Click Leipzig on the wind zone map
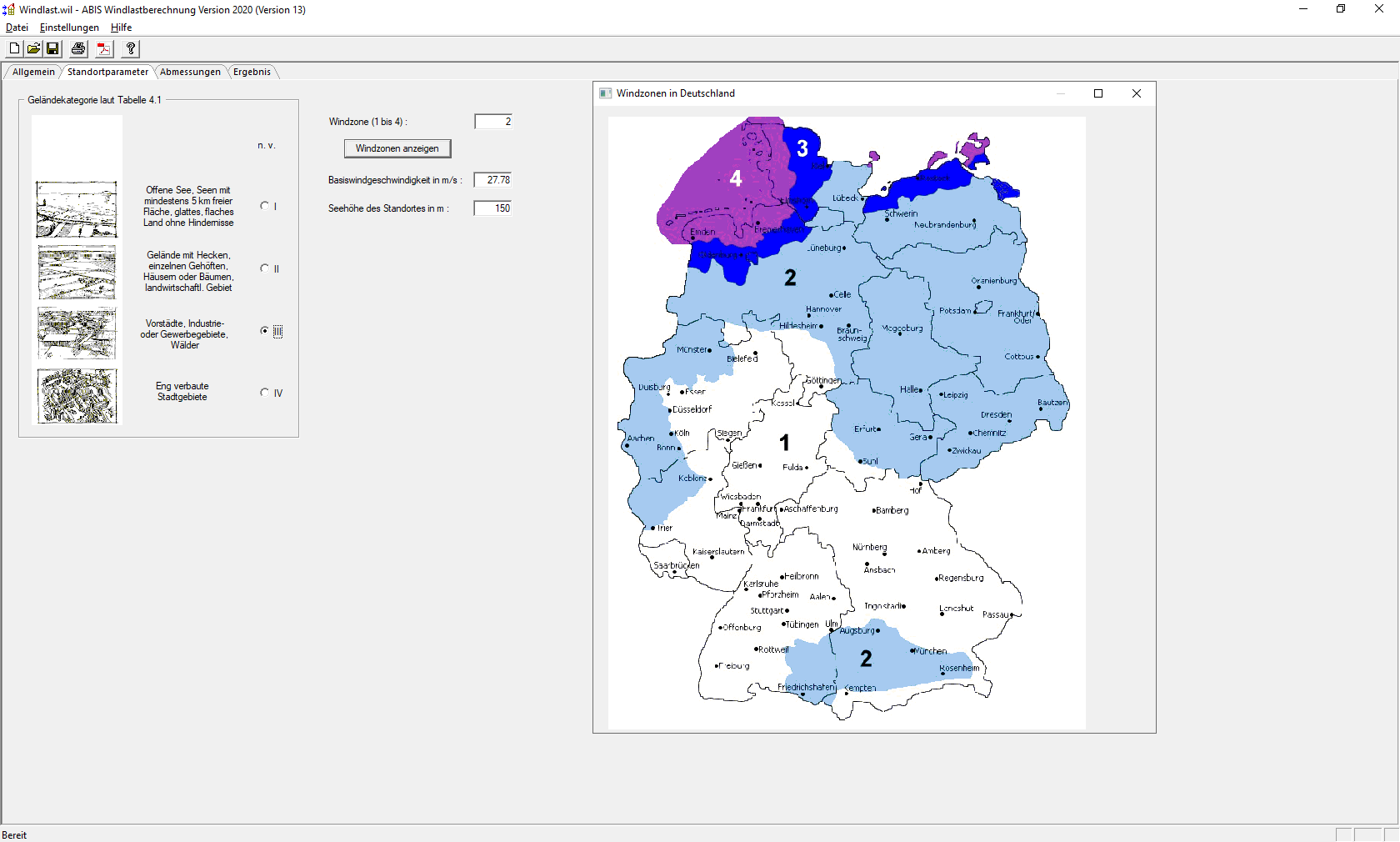 (955, 395)
